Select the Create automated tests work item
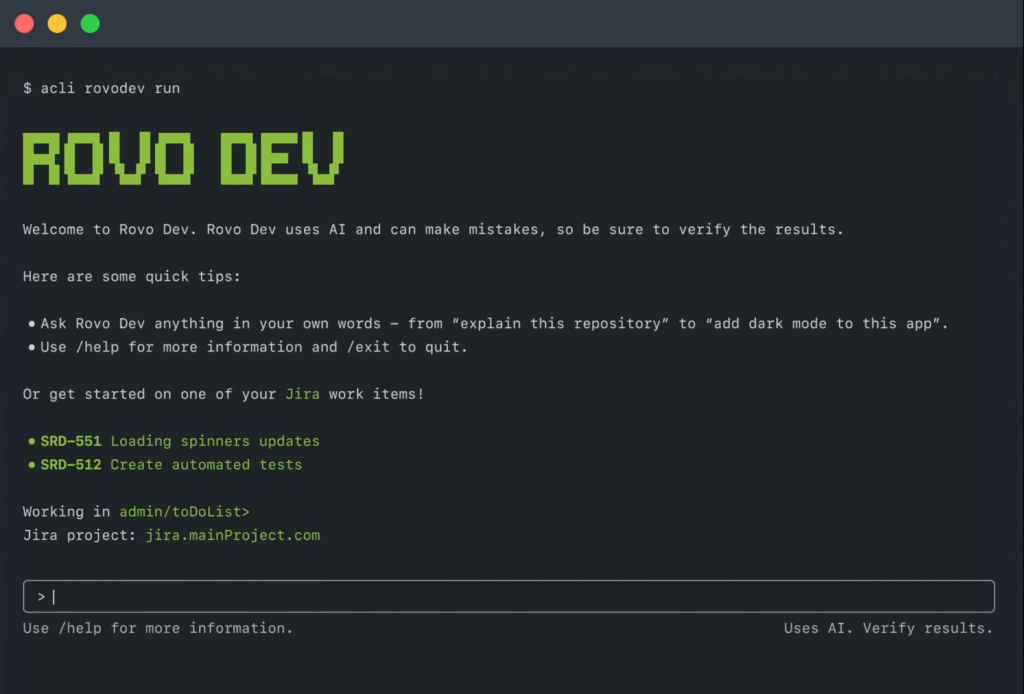Image resolution: width=1024 pixels, height=694 pixels. pos(206,465)
